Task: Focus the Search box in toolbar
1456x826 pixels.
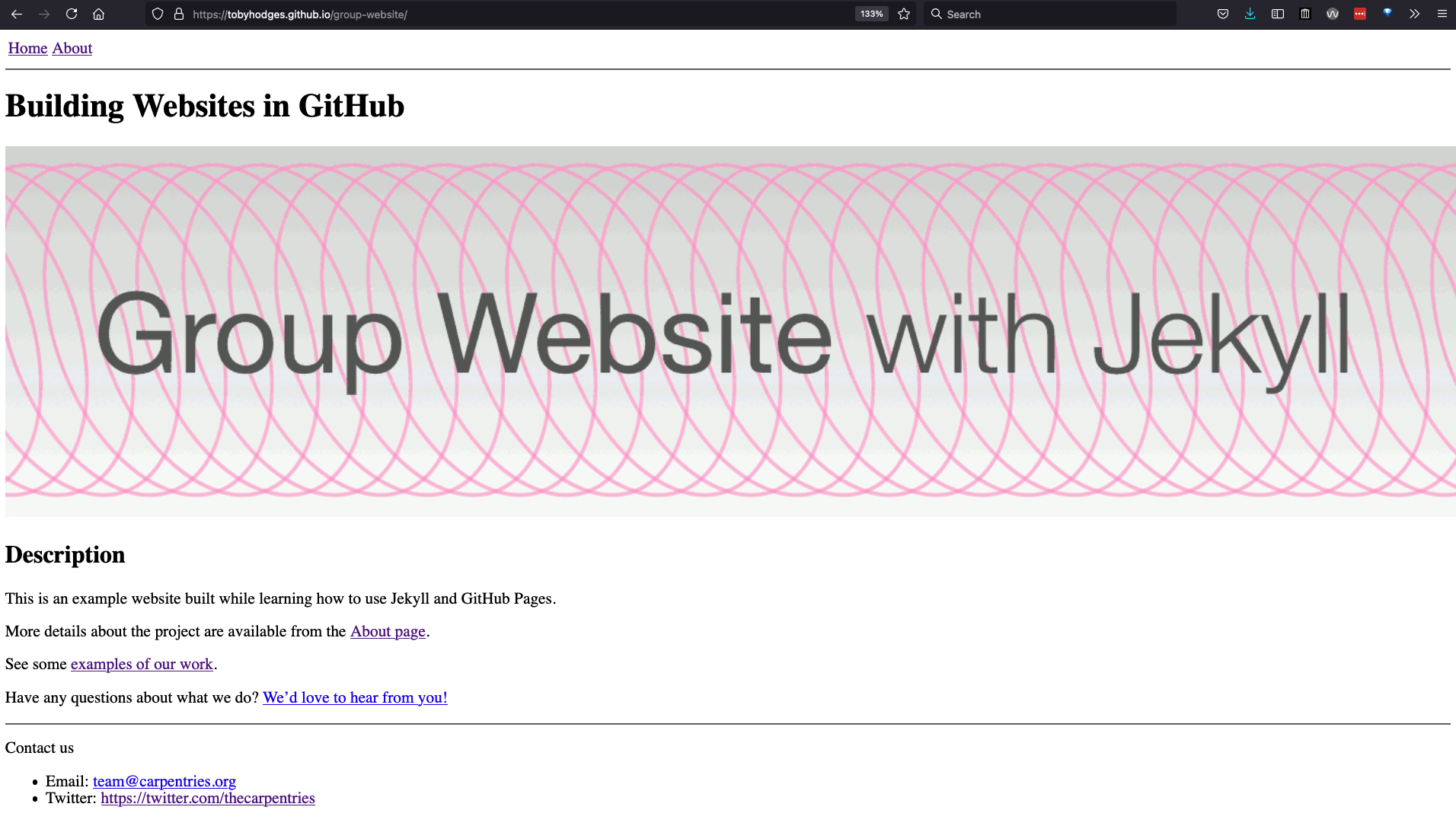Action: click(x=1050, y=14)
